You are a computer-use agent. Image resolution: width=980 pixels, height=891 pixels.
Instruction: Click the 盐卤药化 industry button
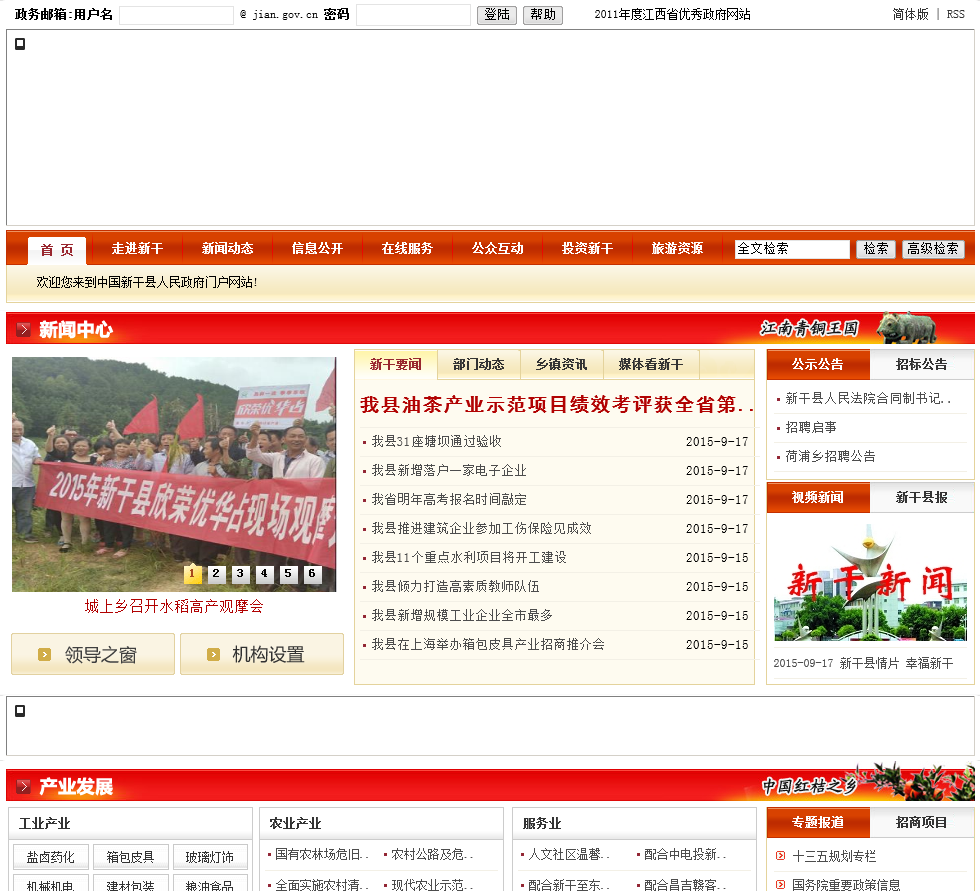point(51,857)
